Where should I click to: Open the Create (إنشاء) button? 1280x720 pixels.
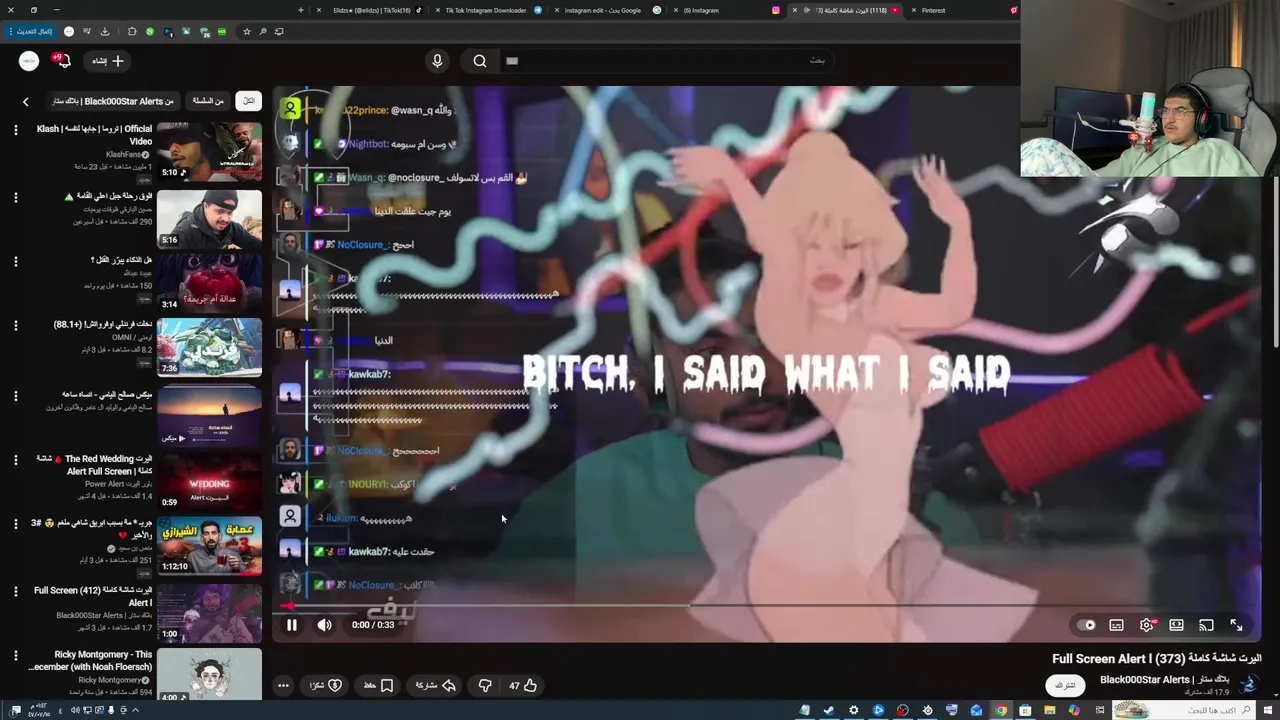pos(108,61)
